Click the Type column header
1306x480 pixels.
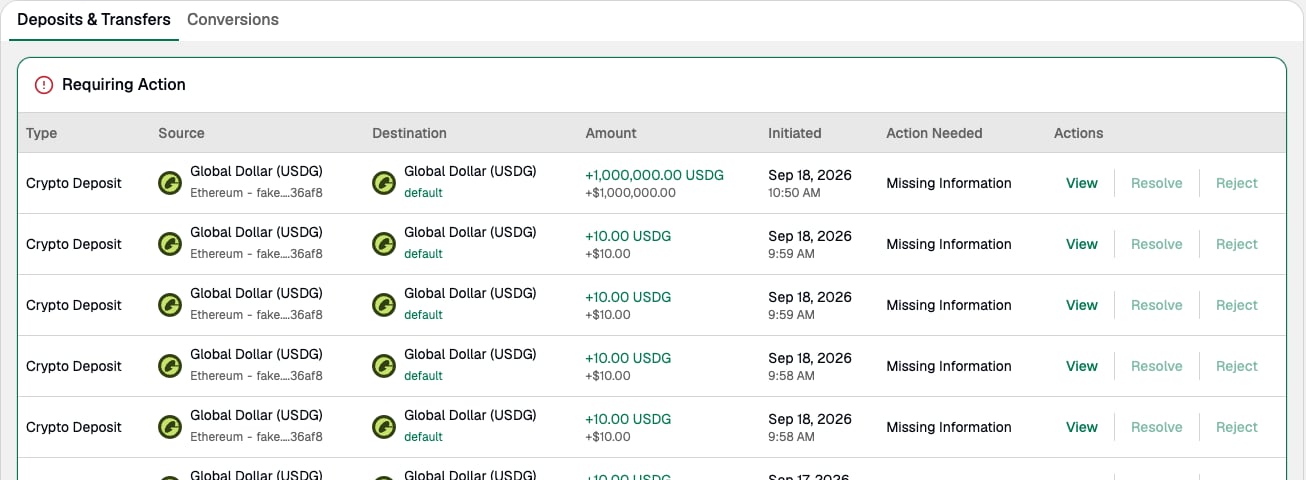[x=42, y=133]
